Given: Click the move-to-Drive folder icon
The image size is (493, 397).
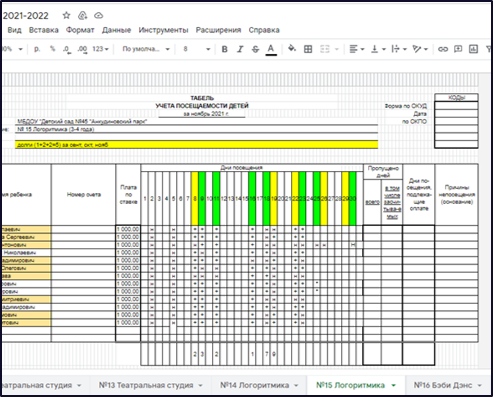Looking at the screenshot, I should 82,15.
